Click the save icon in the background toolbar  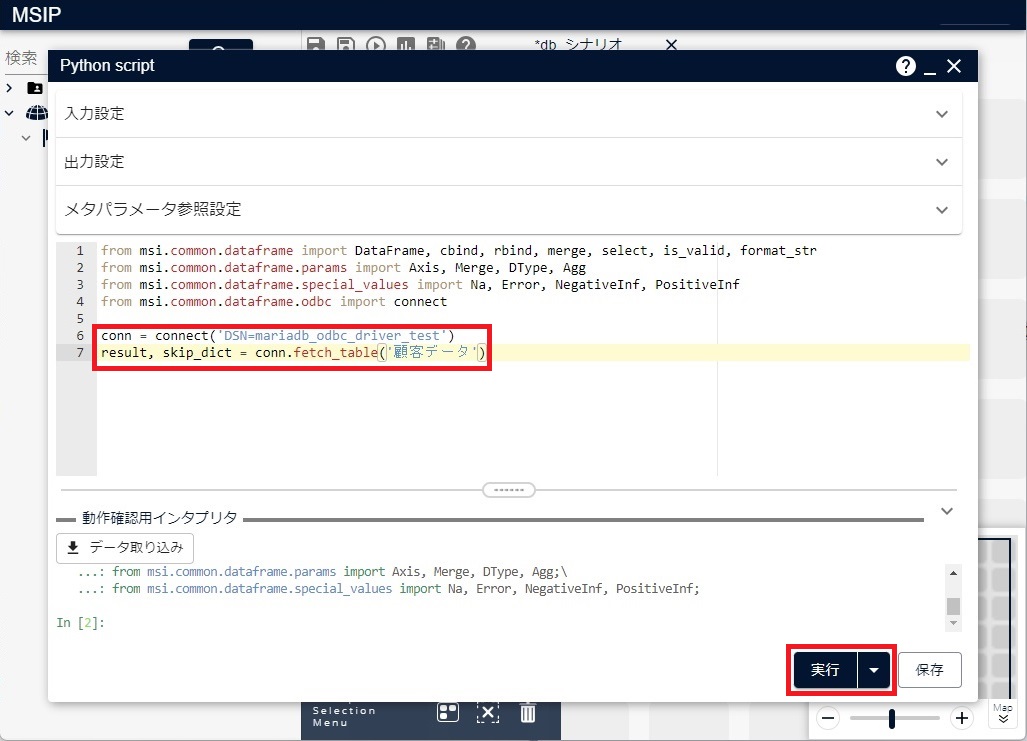[316, 45]
